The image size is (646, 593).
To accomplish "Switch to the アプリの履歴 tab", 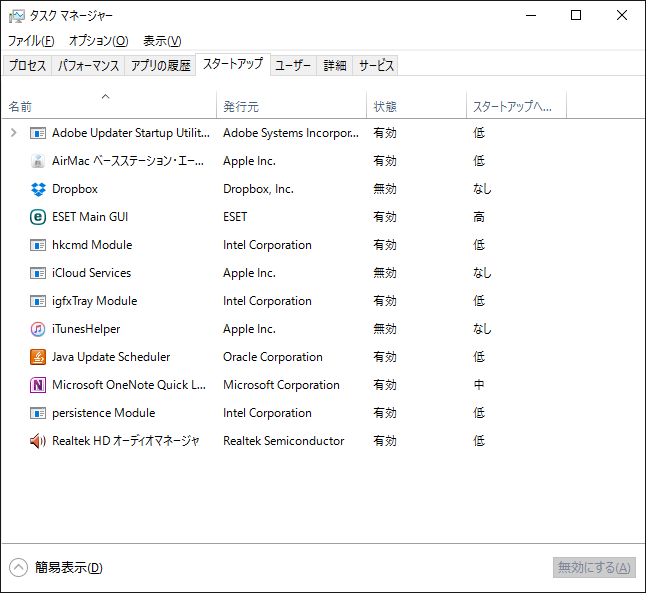I will pos(160,66).
